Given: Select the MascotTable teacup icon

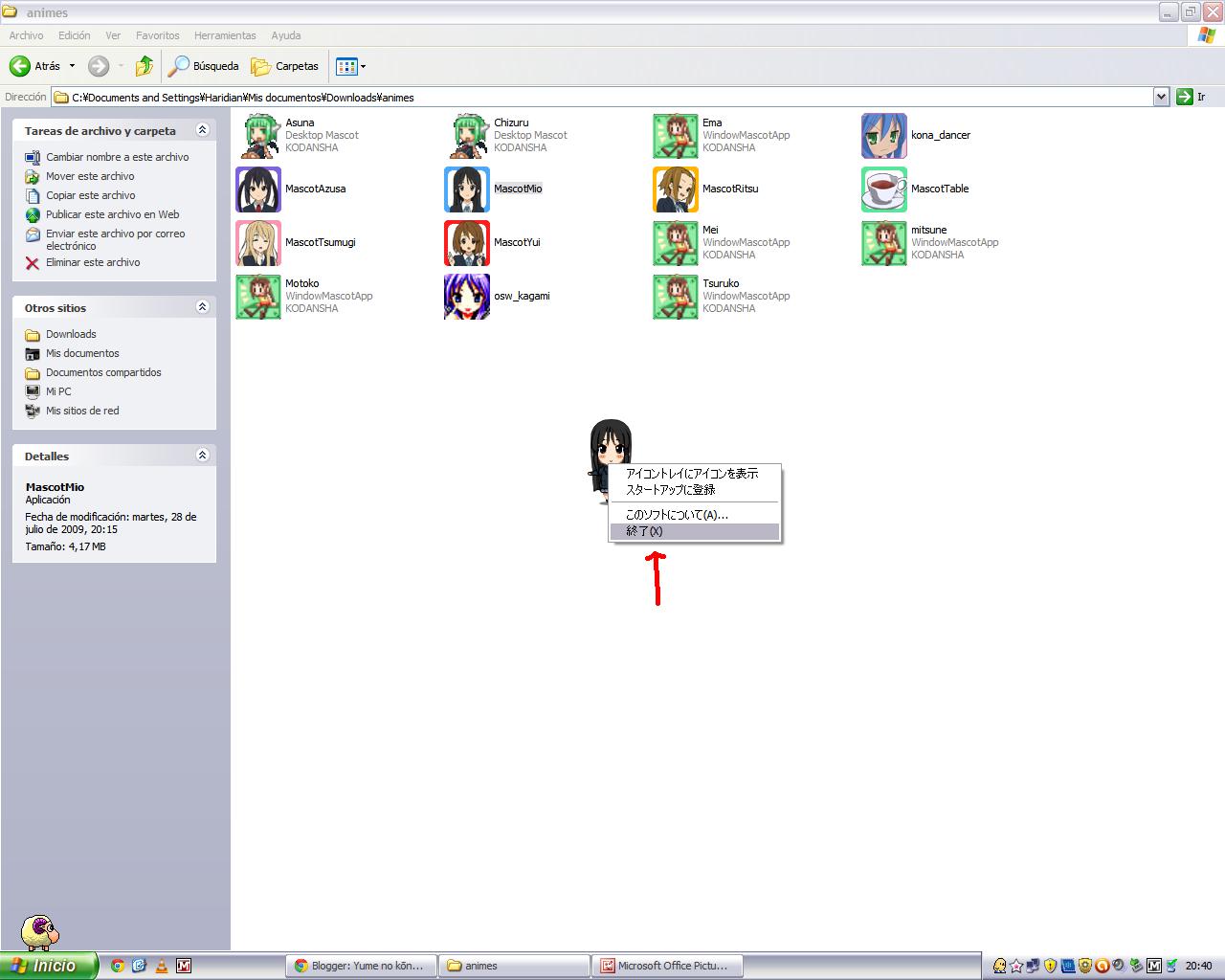Looking at the screenshot, I should pyautogui.click(x=884, y=189).
